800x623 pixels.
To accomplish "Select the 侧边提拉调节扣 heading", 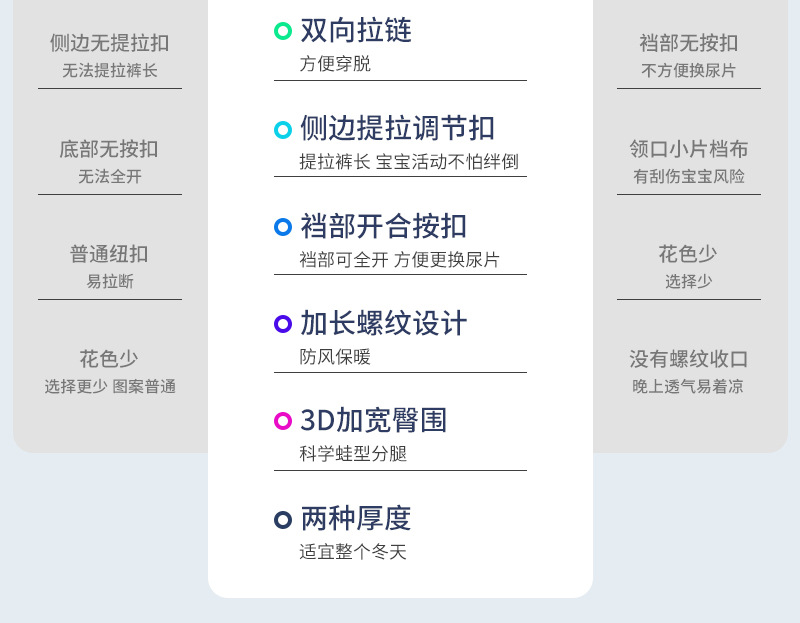I will pos(397,129).
